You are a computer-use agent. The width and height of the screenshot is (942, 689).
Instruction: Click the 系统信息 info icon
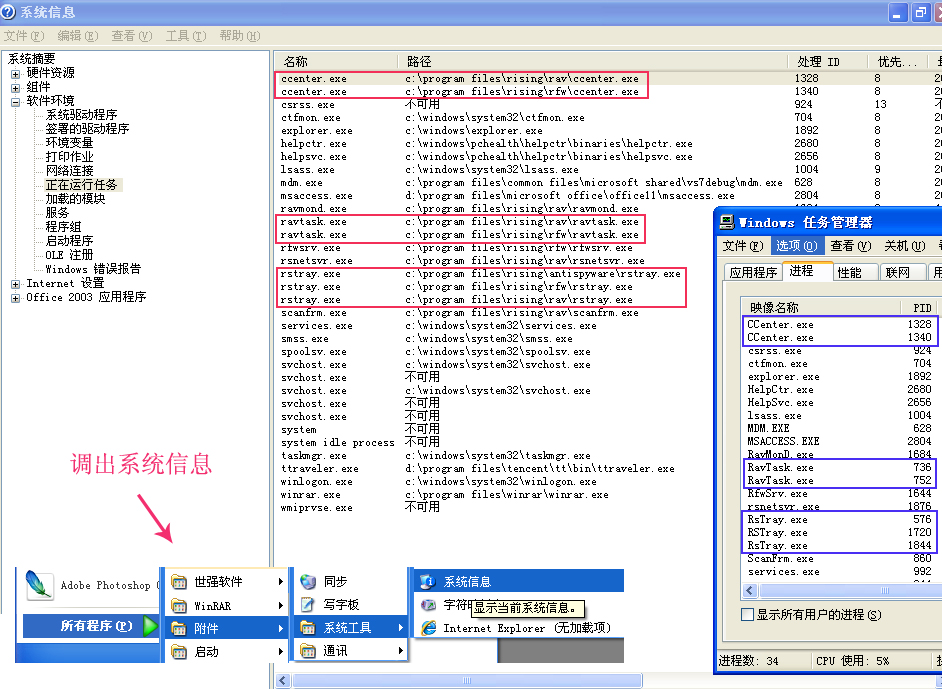[x=428, y=581]
